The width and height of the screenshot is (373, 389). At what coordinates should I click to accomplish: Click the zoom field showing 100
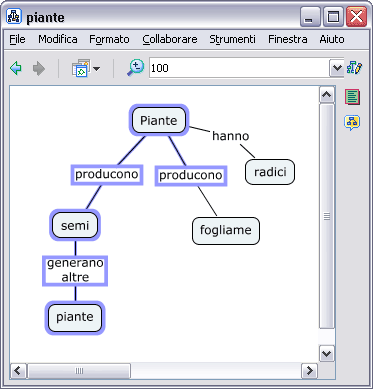239,68
